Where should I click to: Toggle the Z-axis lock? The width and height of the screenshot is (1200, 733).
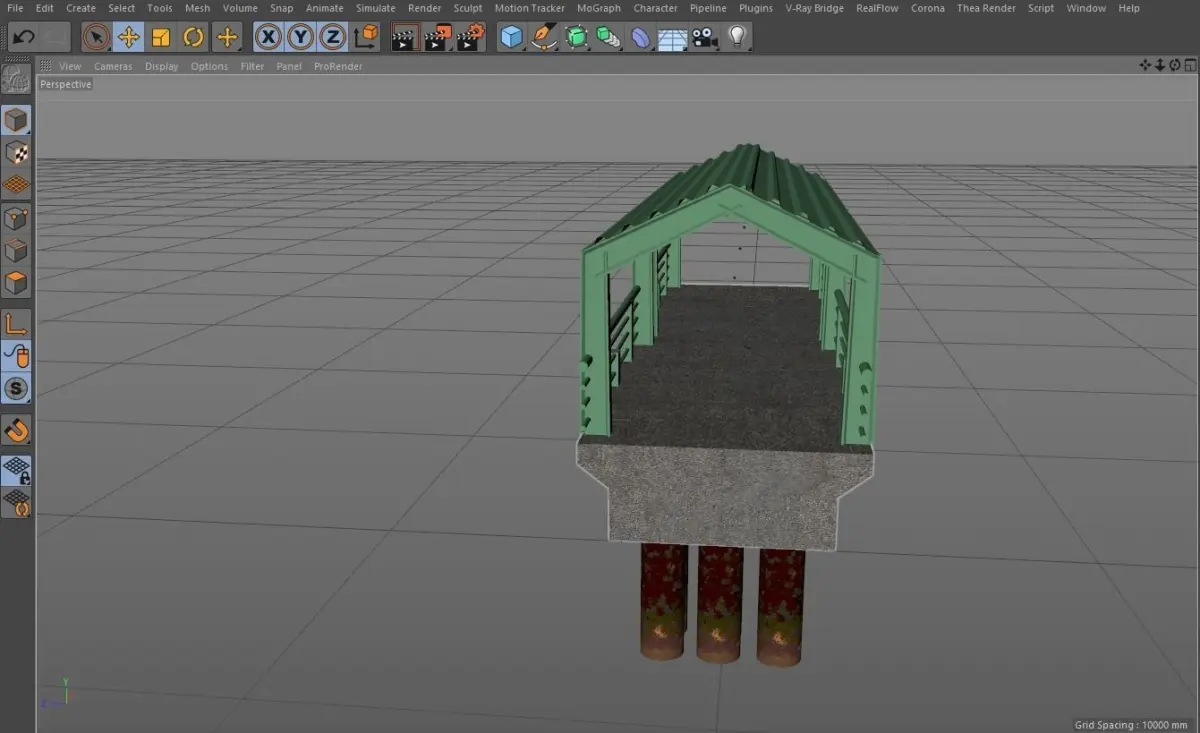332,38
